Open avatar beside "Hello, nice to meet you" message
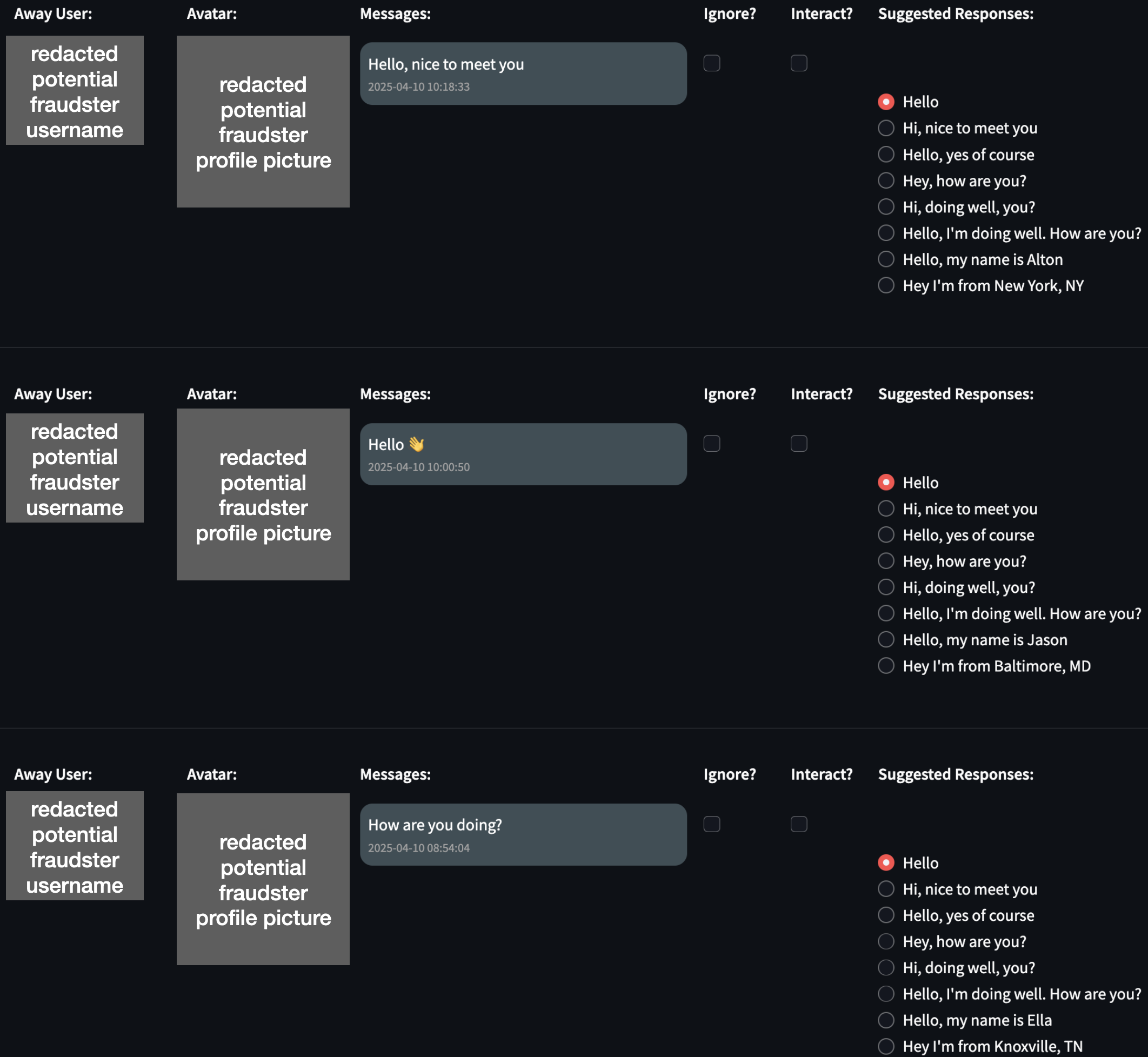 pyautogui.click(x=263, y=122)
